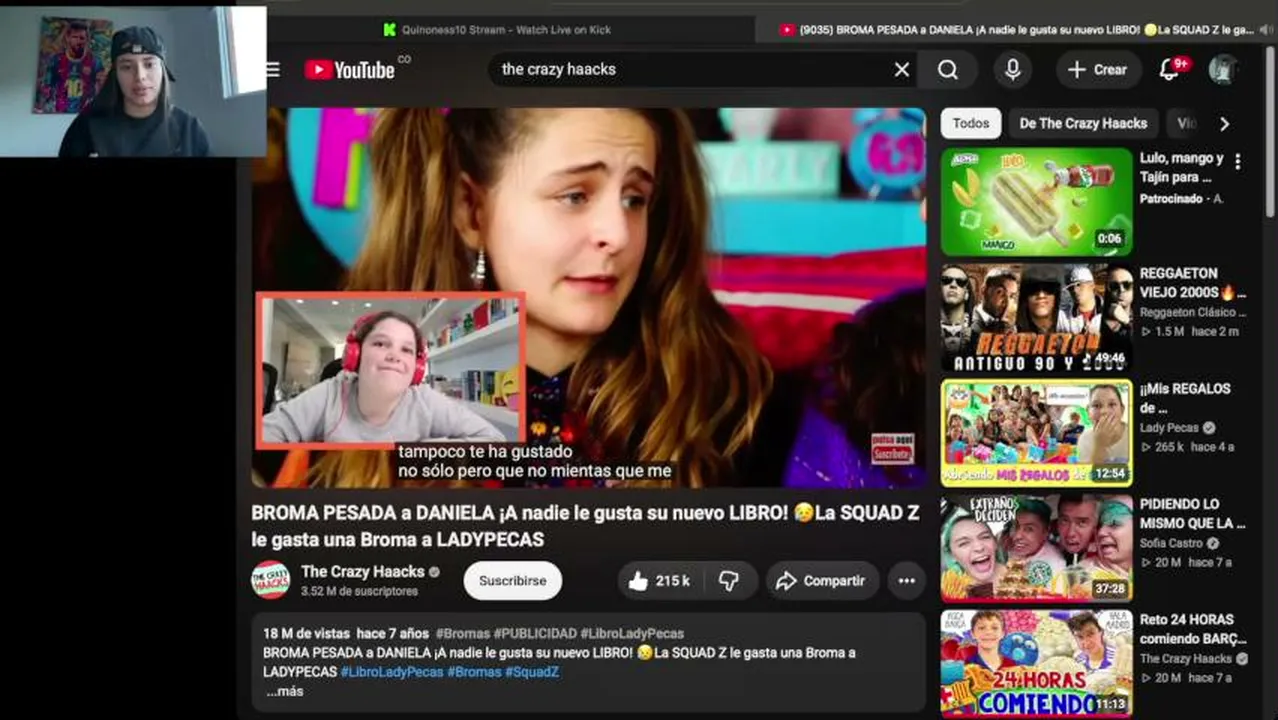Screen dimensions: 1278x720
Task: Open the PIDIENDO LO MISMO QUE LA thumbnail
Action: [1036, 548]
